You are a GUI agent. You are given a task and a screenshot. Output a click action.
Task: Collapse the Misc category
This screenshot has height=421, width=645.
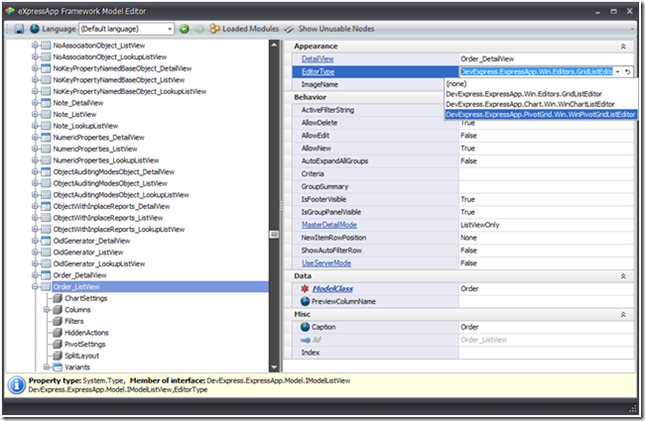point(623,314)
